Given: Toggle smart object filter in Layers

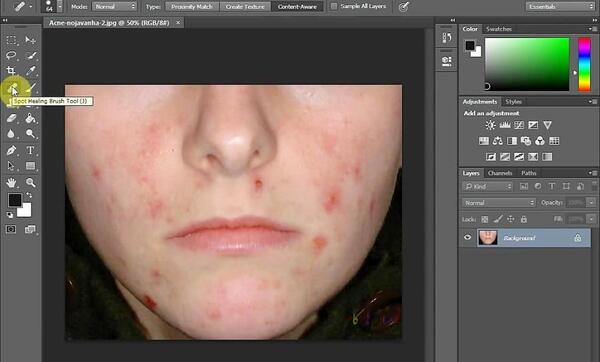Looking at the screenshot, I should (x=580, y=186).
